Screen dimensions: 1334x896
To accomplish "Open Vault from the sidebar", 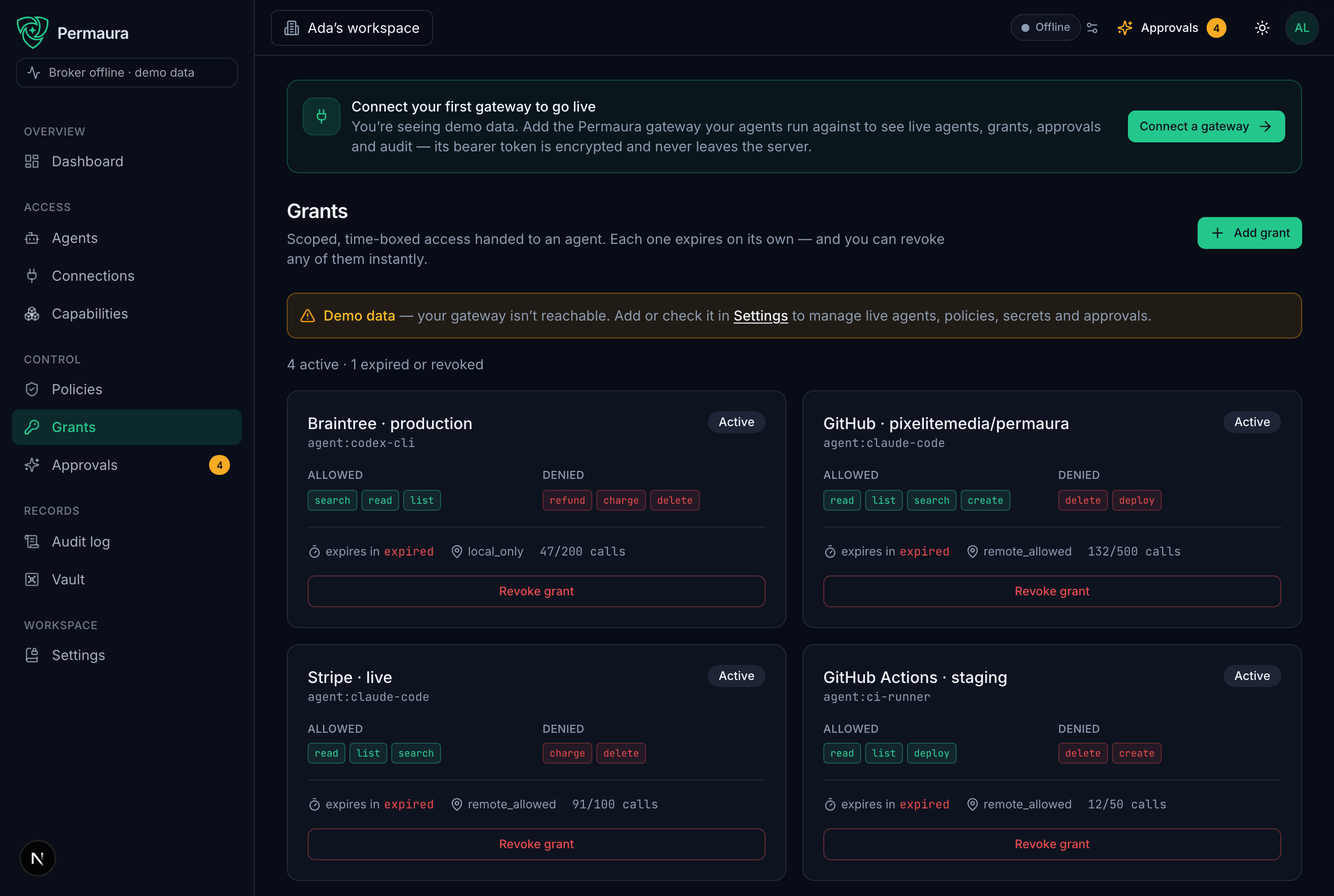I will tap(127, 579).
